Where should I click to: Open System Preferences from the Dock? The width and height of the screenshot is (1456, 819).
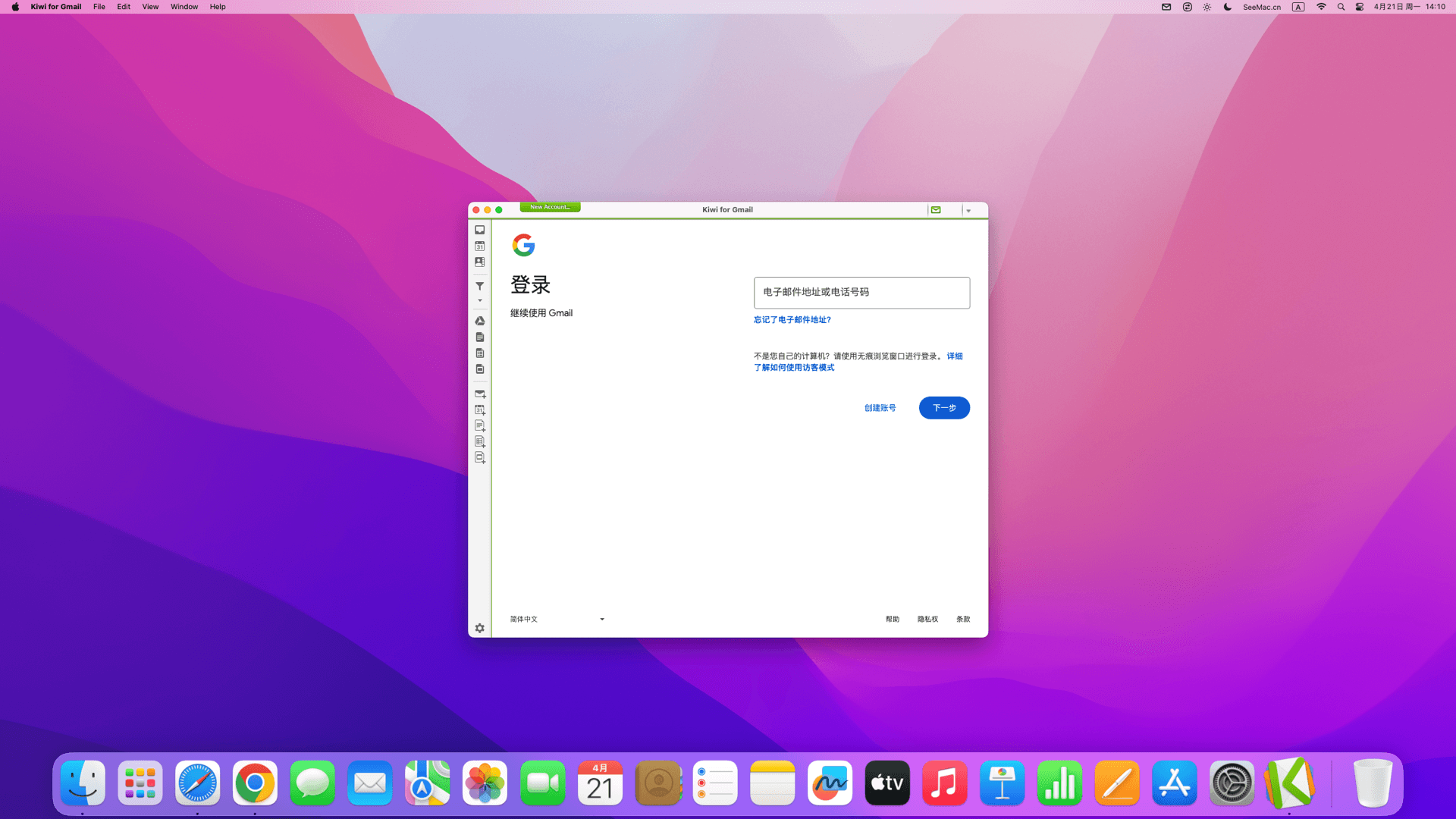1232,783
